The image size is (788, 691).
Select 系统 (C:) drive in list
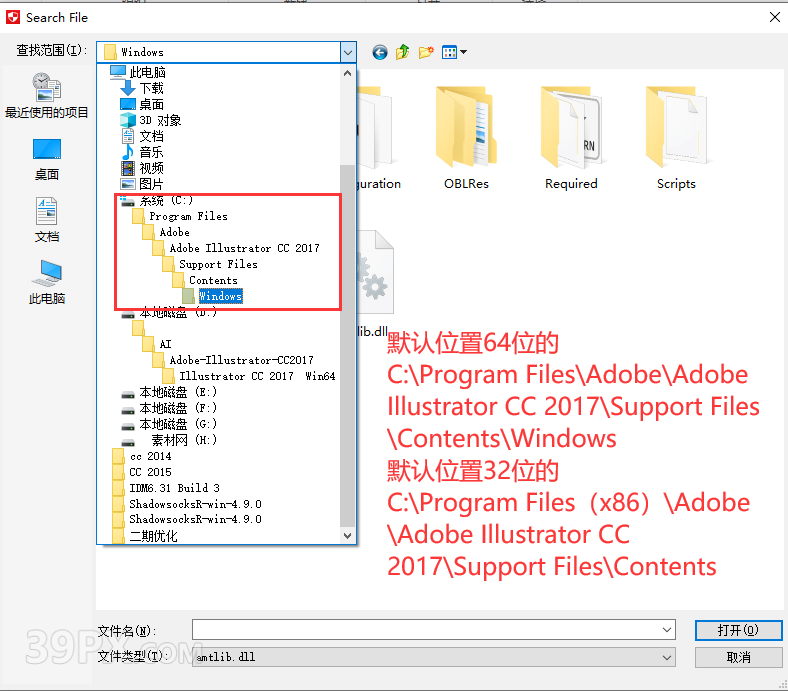click(156, 201)
